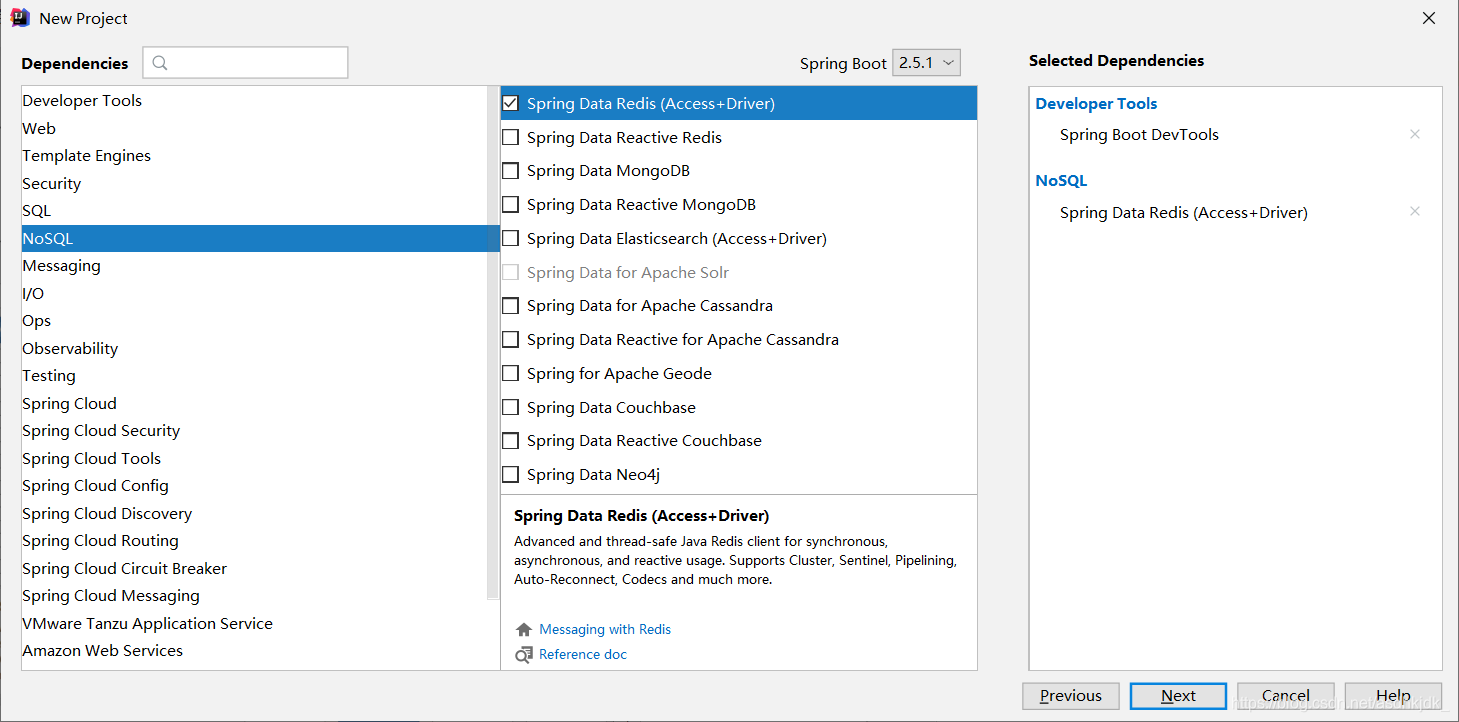
Task: Click the reference doc icon
Action: (524, 655)
